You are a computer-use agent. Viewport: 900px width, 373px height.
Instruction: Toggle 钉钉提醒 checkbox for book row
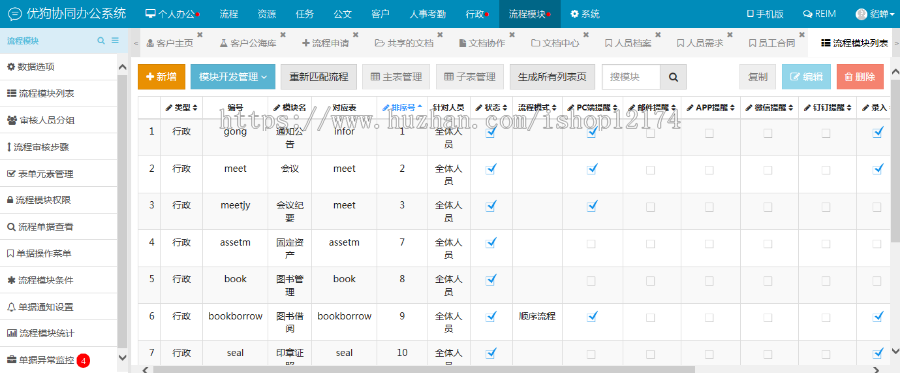coord(825,281)
